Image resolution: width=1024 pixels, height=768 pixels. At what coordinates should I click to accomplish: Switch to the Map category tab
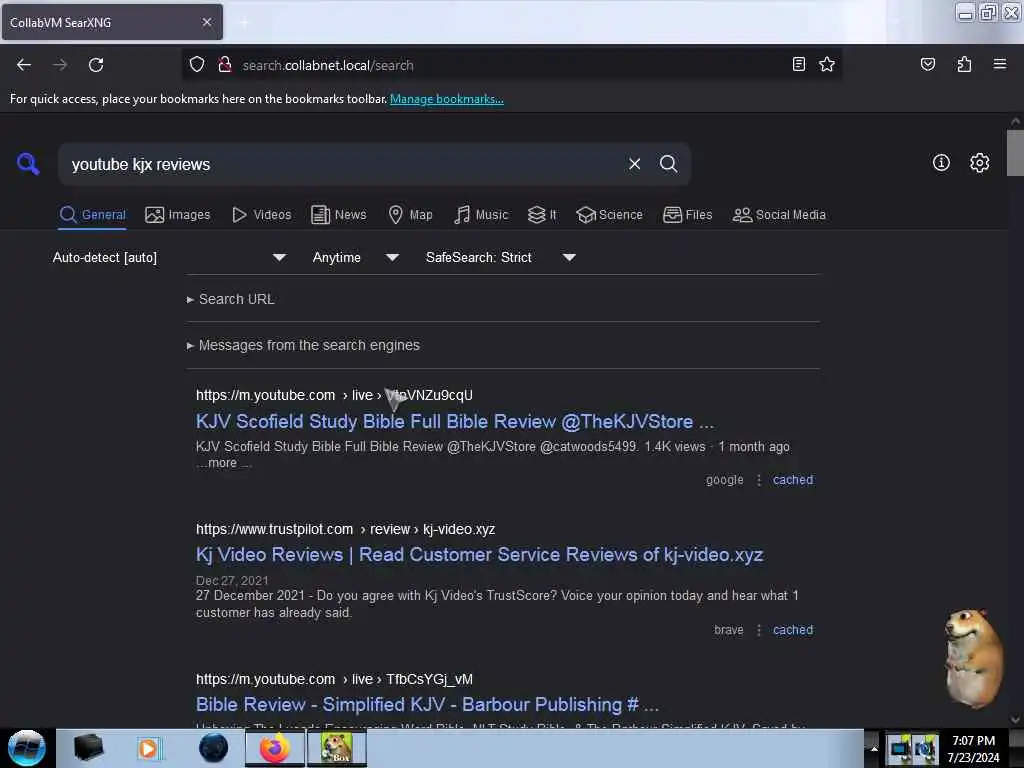410,215
